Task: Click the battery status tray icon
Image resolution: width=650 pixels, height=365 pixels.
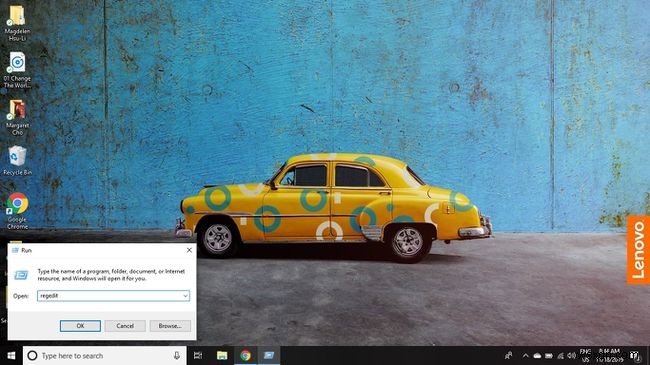Action: (549, 356)
